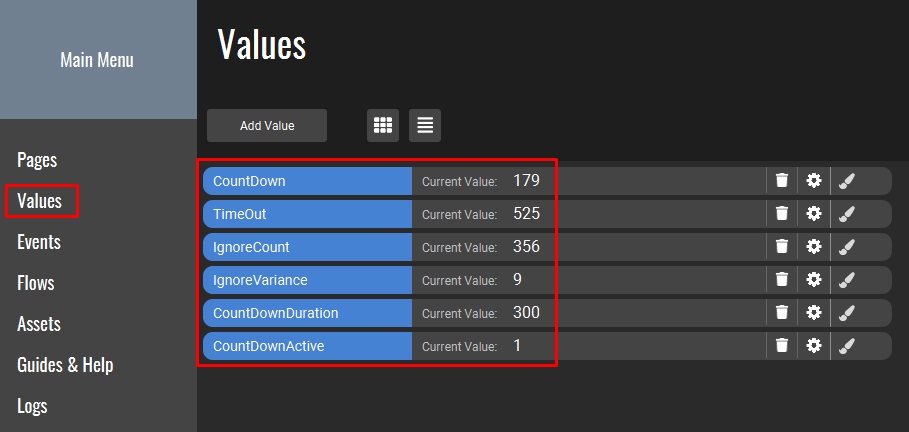Delete the IgnoreVariance value
This screenshot has height=432, width=909.
point(782,280)
